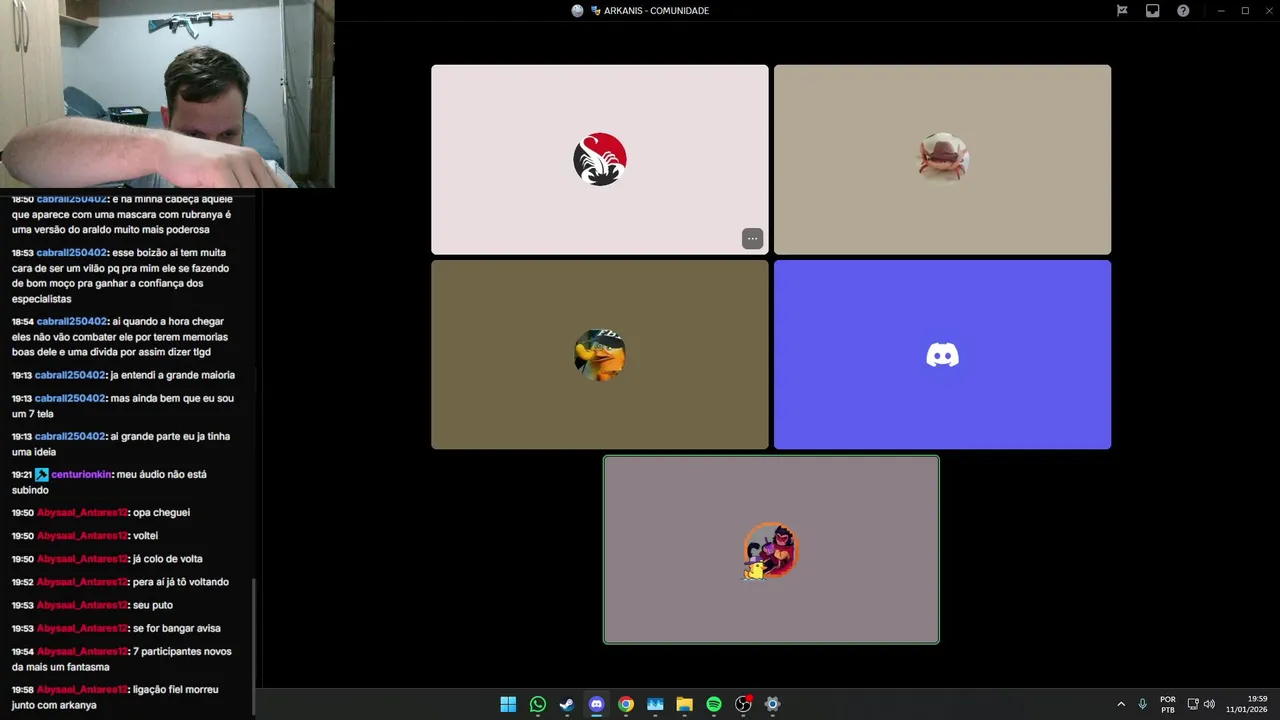The height and width of the screenshot is (720, 1280).
Task: Open Discord from the taskbar
Action: pos(597,704)
